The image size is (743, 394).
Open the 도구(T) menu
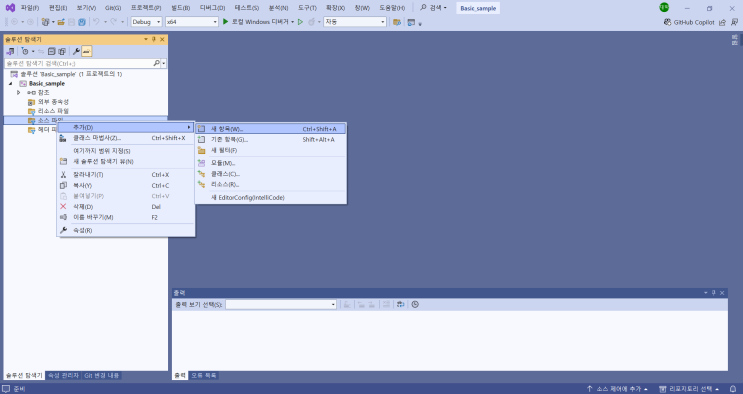[x=307, y=8]
